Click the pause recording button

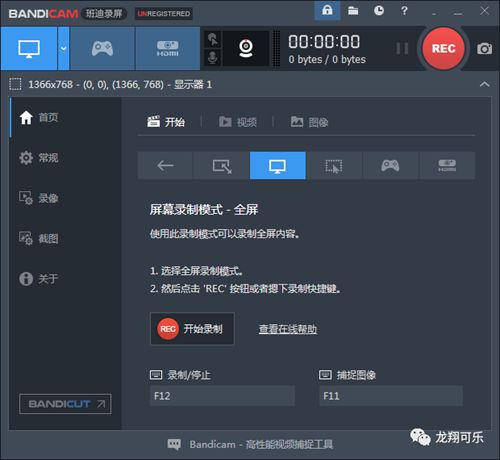click(402, 49)
